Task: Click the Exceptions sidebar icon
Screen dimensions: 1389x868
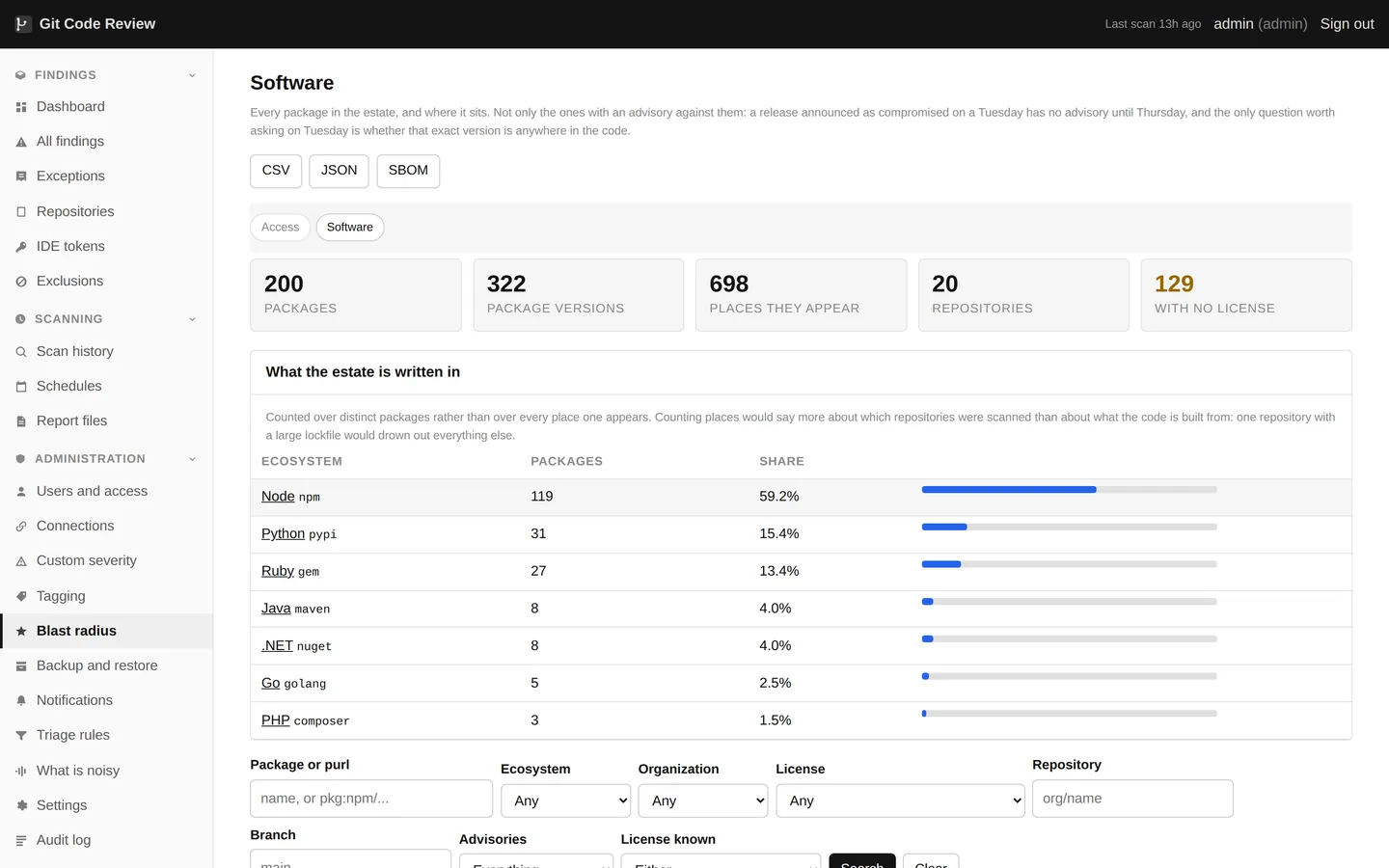Action: (x=21, y=176)
